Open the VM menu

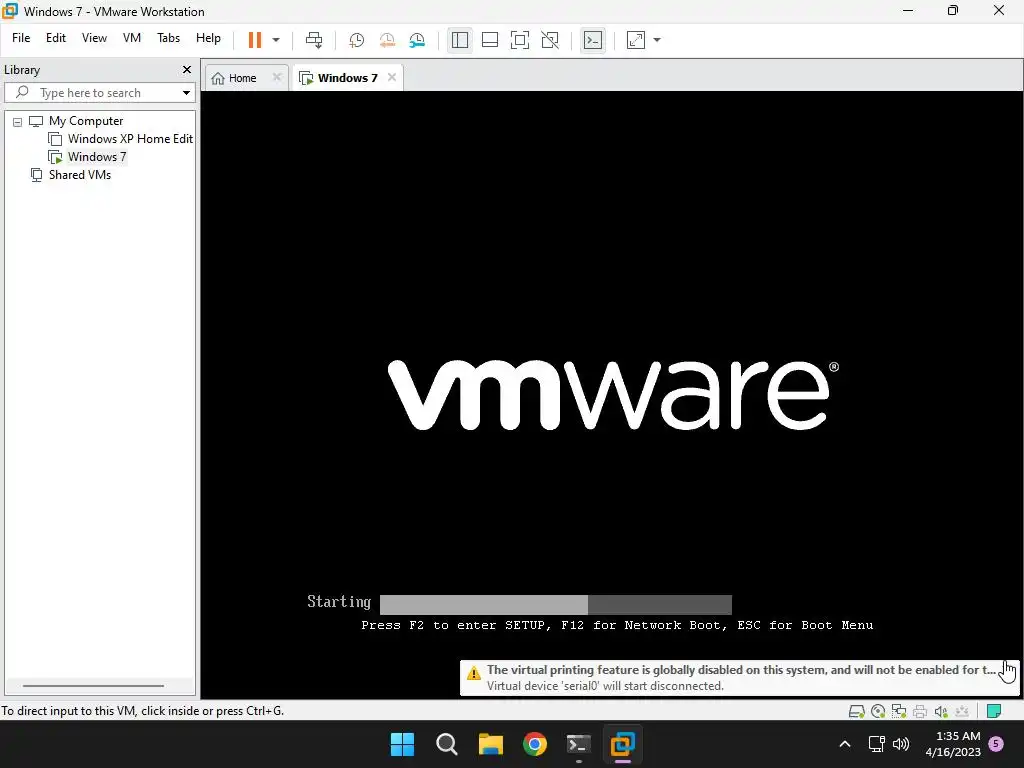point(132,38)
